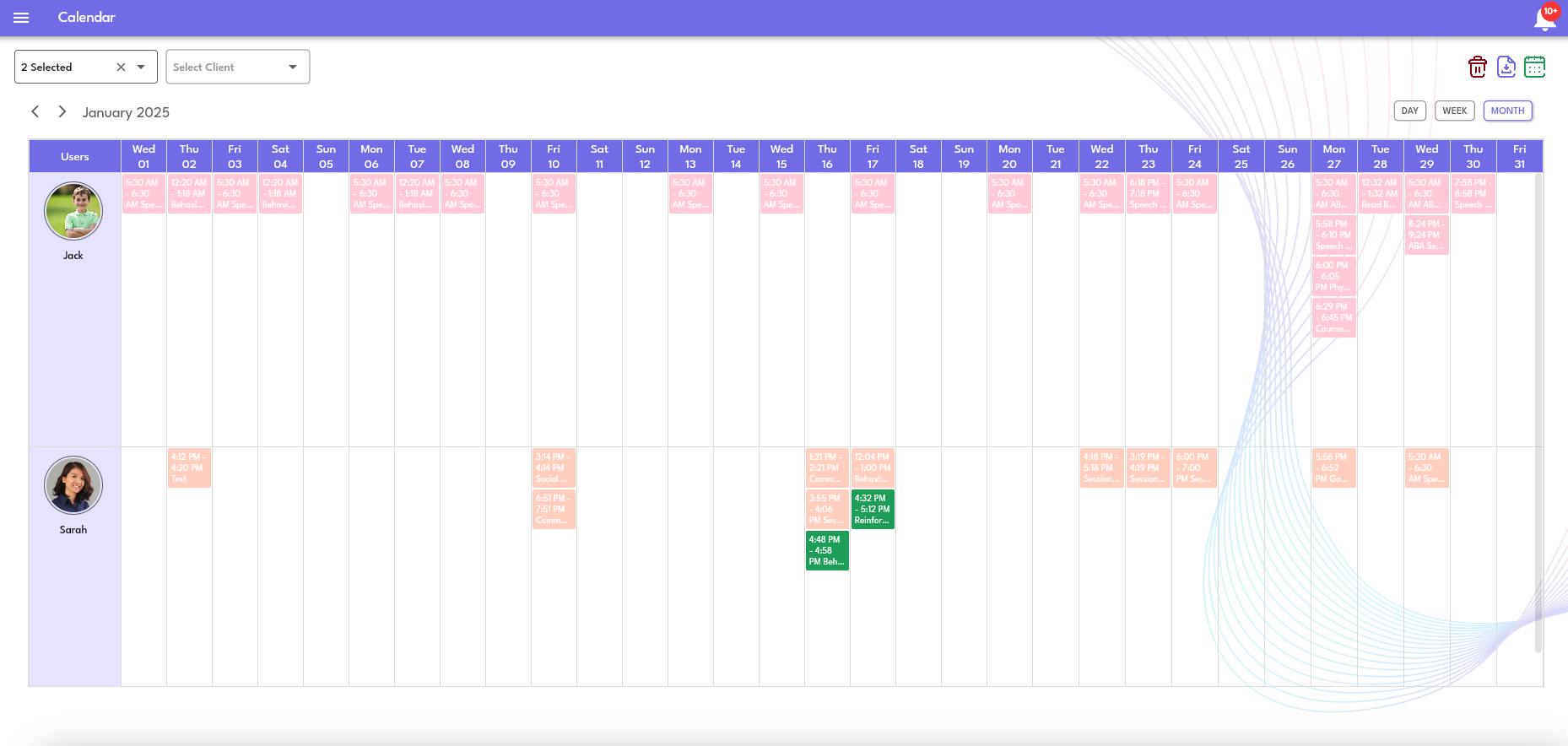Select the Mon 27 column header
Screen dimensions: 1568x746
[x=1334, y=156]
